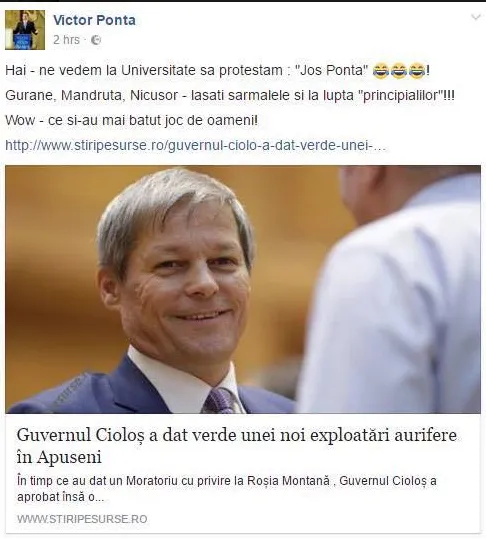
Task: Click the Victor Ponta name link
Action: pos(94,20)
